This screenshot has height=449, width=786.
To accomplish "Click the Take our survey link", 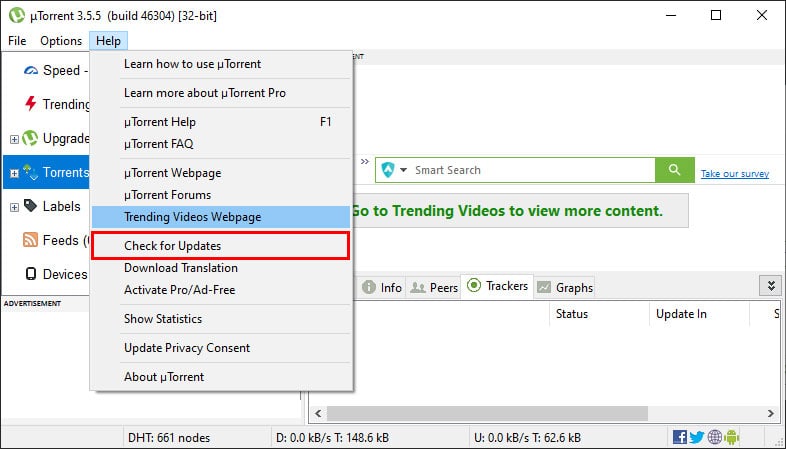I will (x=735, y=173).
